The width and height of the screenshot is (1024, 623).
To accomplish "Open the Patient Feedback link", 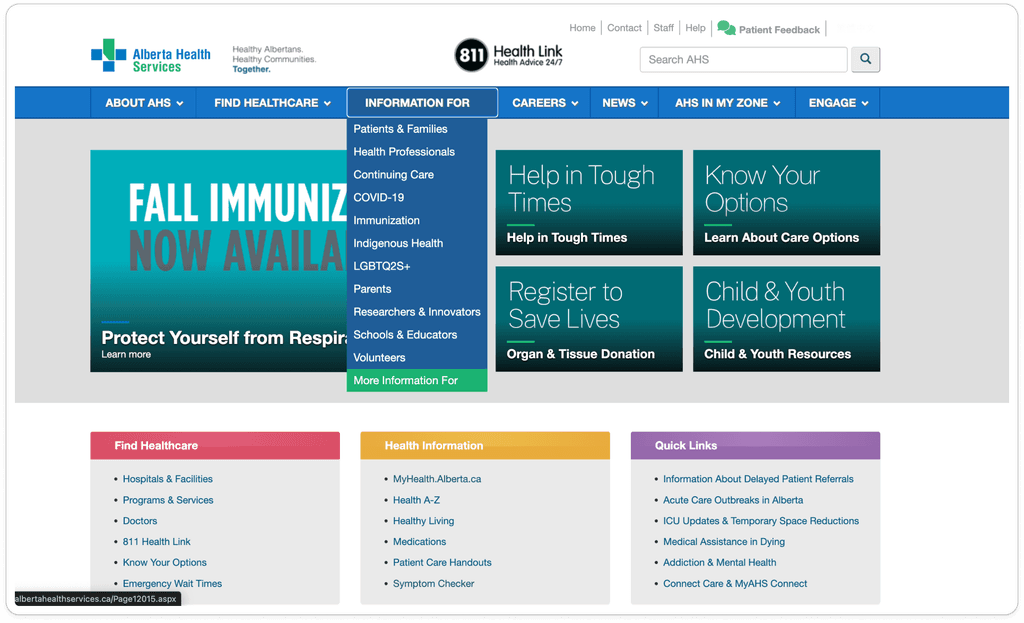I will click(779, 30).
